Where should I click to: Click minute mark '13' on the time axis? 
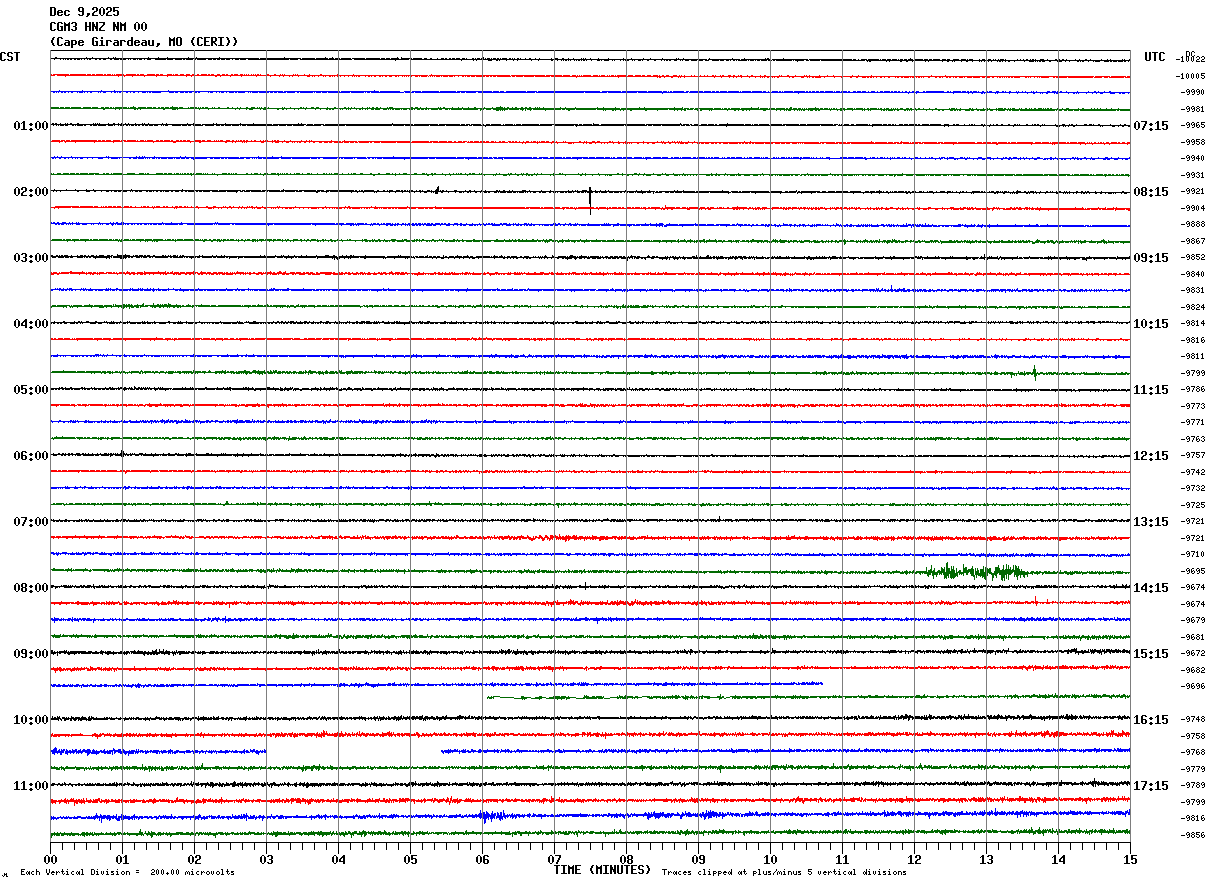point(986,859)
